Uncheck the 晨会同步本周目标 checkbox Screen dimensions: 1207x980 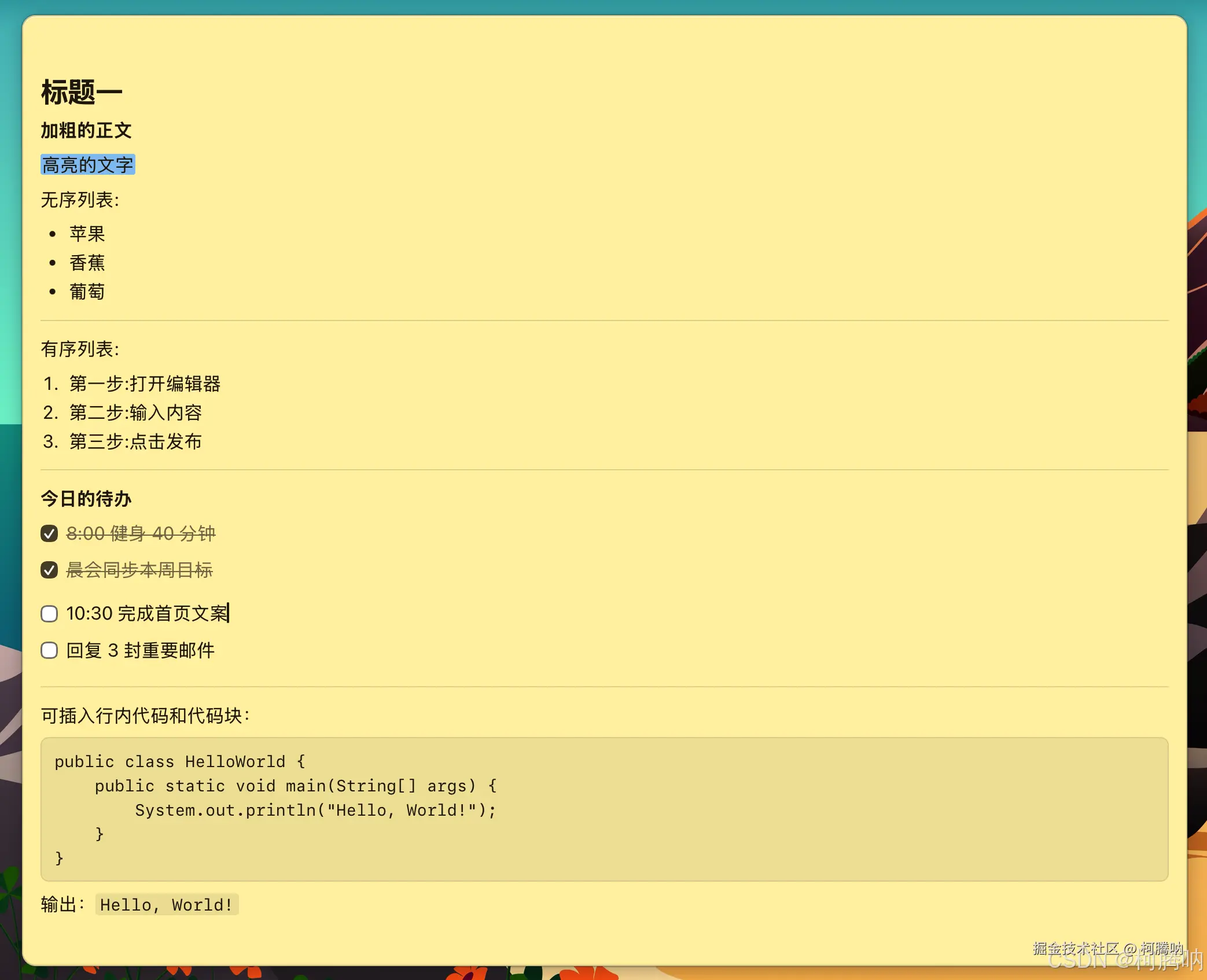click(x=49, y=570)
